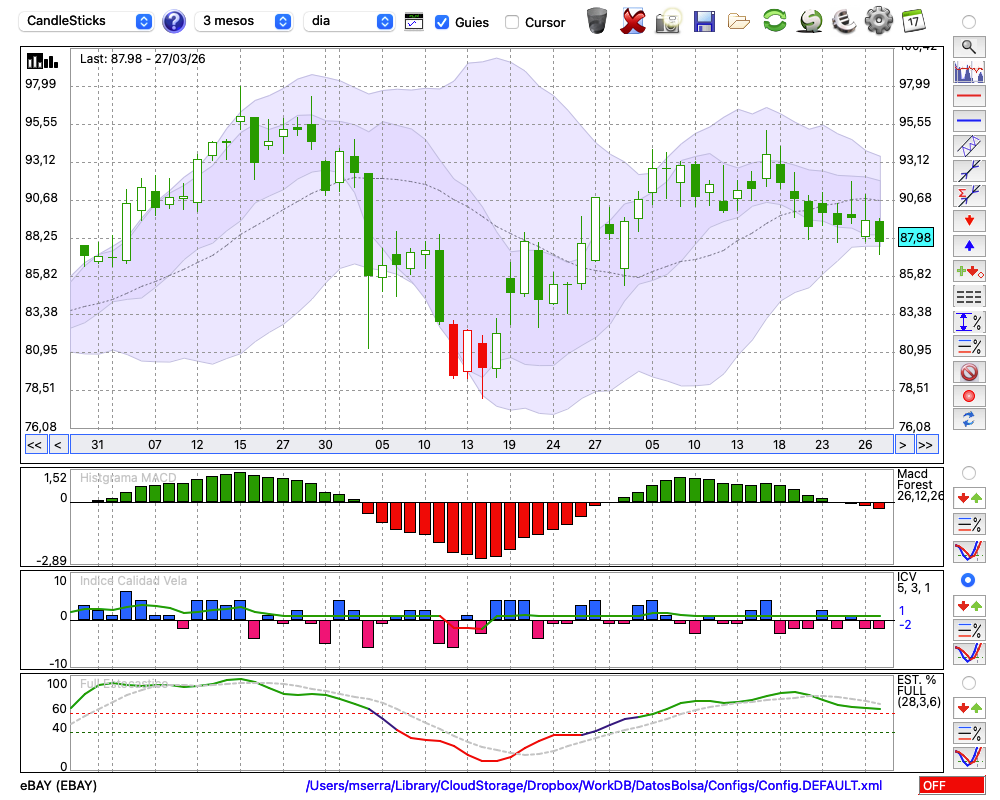This screenshot has width=1000, height=800.
Task: Click Stochastic panel indicator curve button
Action: (x=969, y=757)
